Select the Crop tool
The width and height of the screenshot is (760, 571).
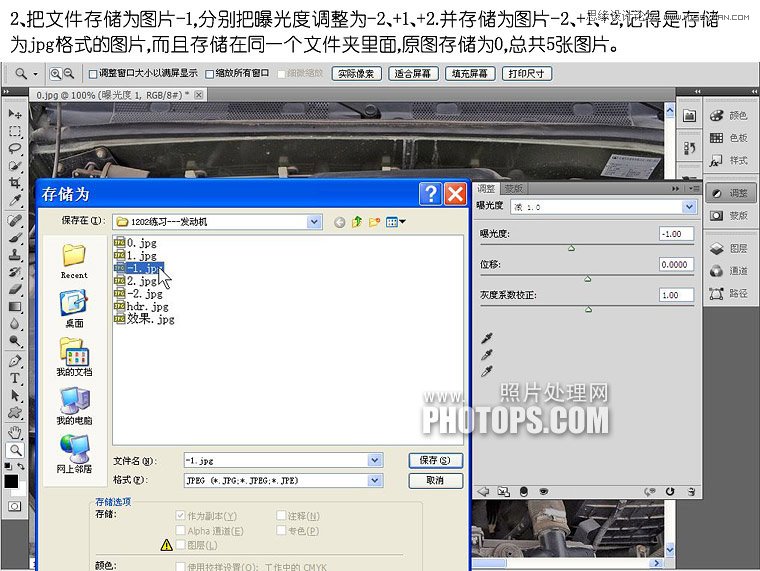click(x=15, y=183)
